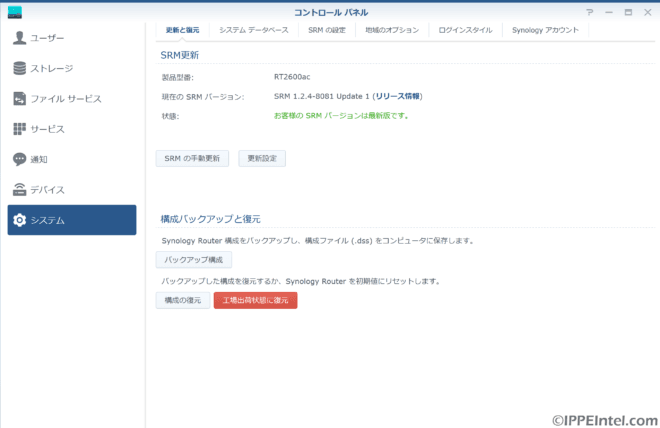The image size is (660, 428).
Task: Switch to the ログインスタイル tab
Action: click(x=465, y=30)
